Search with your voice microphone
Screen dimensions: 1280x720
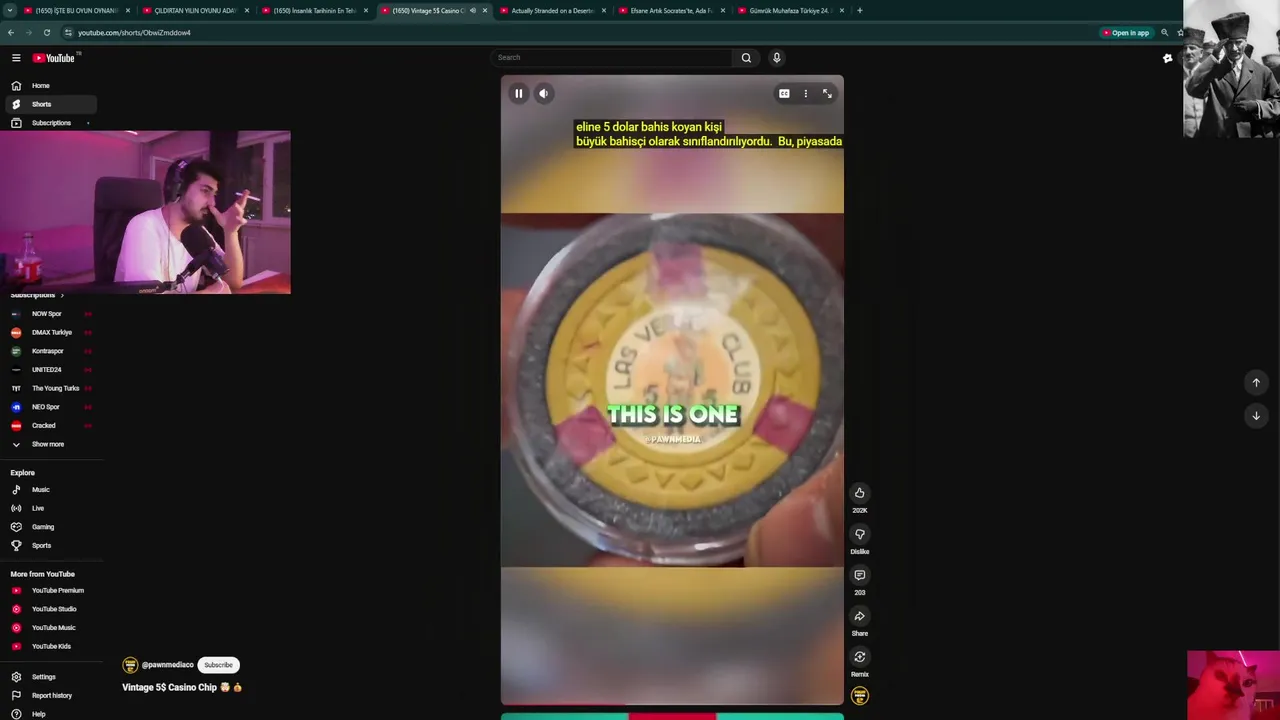pos(776,58)
